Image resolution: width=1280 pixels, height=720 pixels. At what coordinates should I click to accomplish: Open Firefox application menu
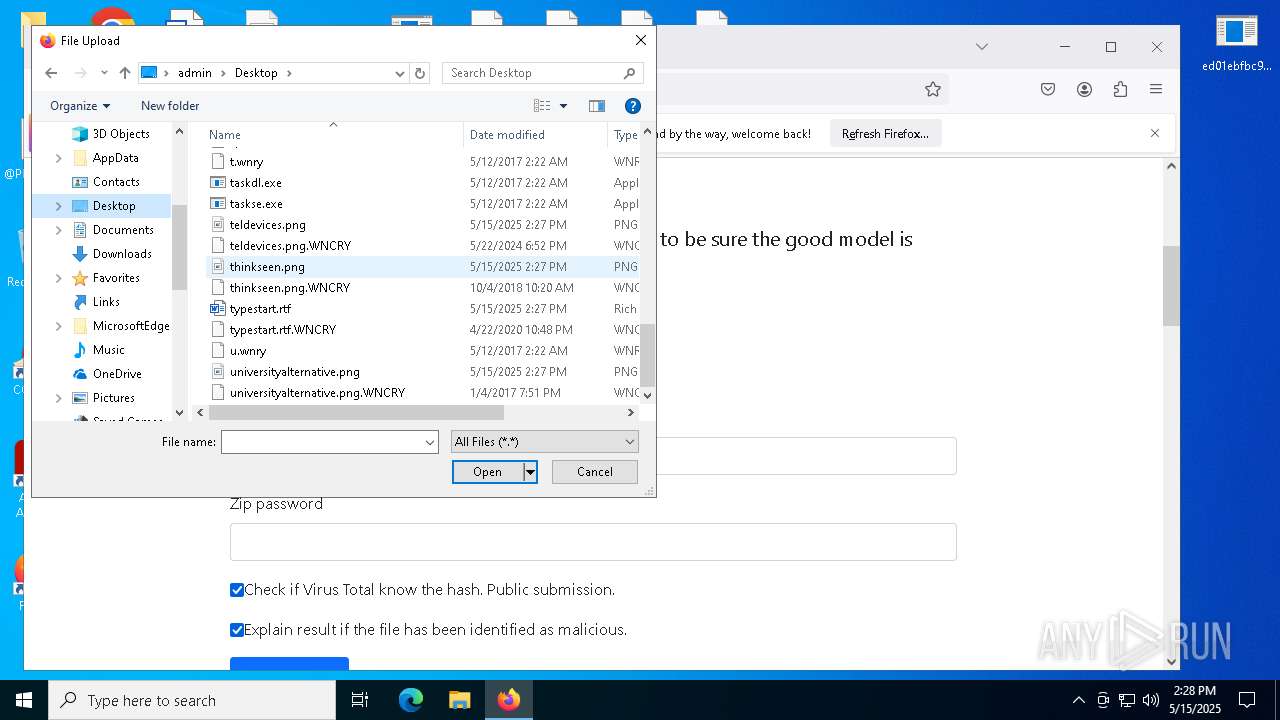(x=1156, y=89)
